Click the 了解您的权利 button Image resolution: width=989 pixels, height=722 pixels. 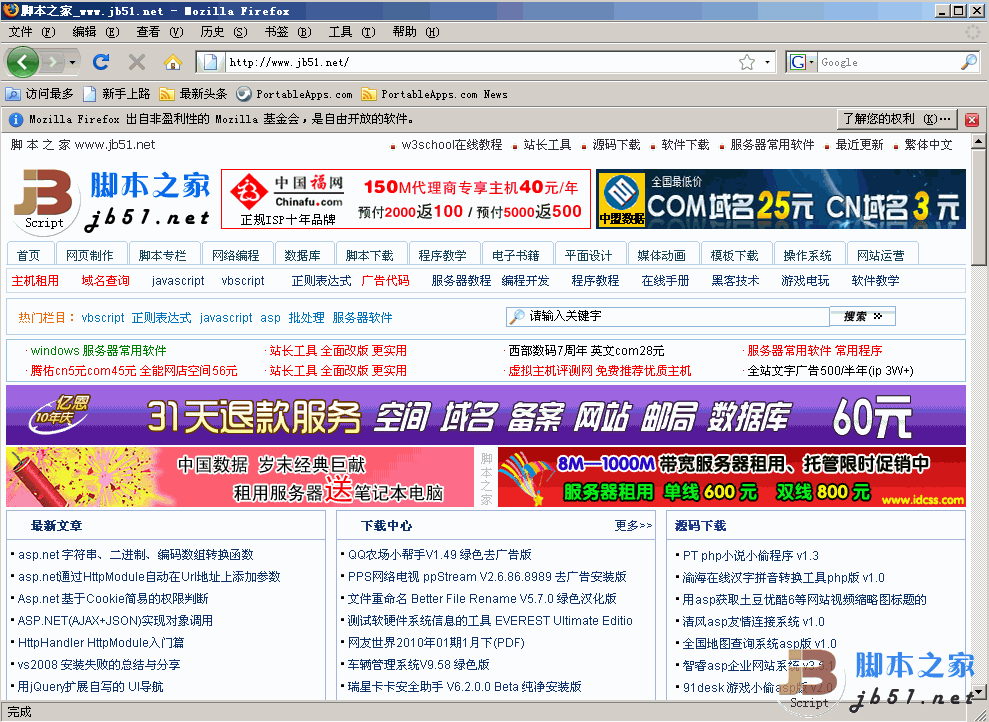[x=897, y=119]
